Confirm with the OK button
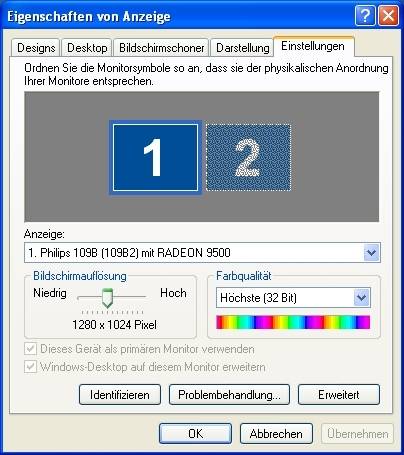This screenshot has height=455, width=404. click(195, 433)
